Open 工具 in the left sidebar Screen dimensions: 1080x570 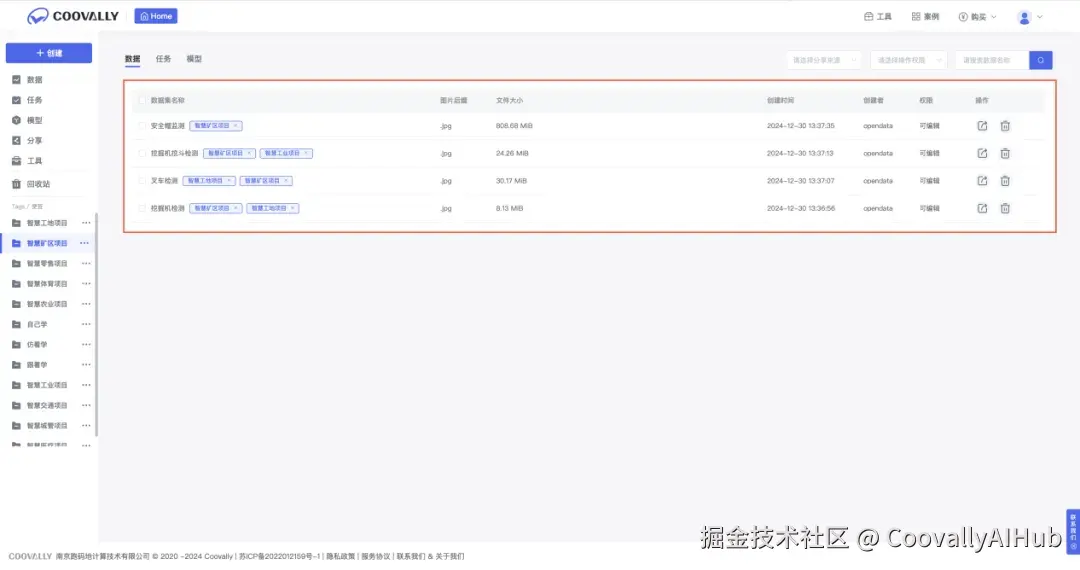[x=28, y=161]
